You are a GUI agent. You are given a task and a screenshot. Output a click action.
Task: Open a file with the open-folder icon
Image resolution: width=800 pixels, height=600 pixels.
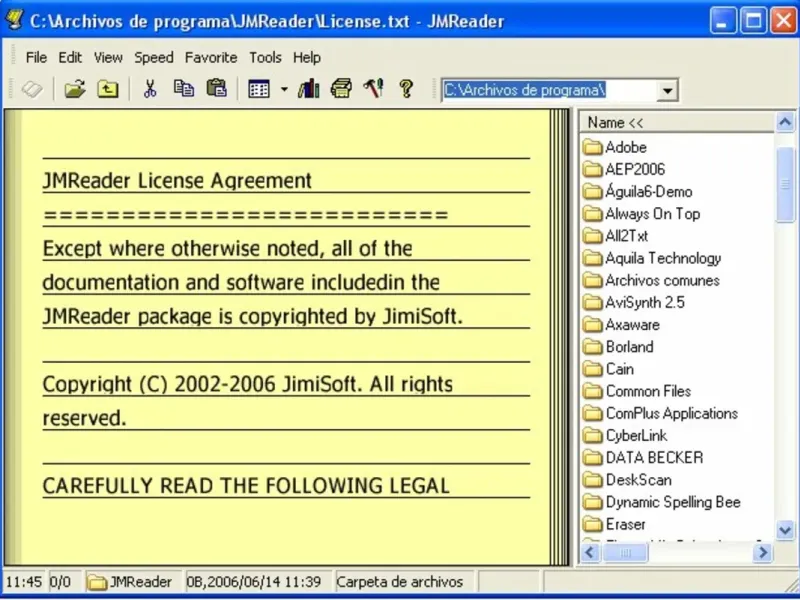tap(74, 90)
